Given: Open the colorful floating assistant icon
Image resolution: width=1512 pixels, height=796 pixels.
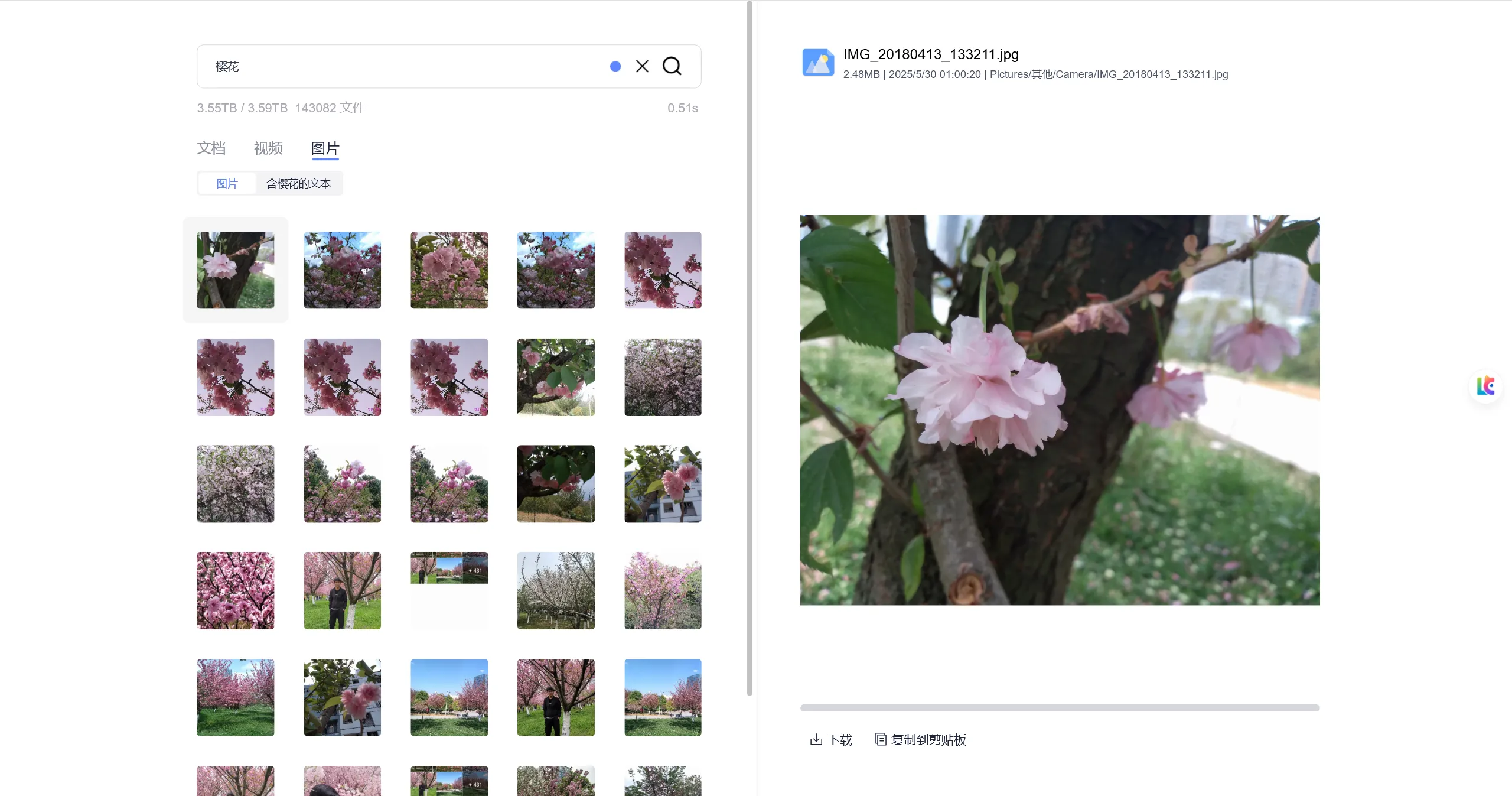Looking at the screenshot, I should [1485, 386].
